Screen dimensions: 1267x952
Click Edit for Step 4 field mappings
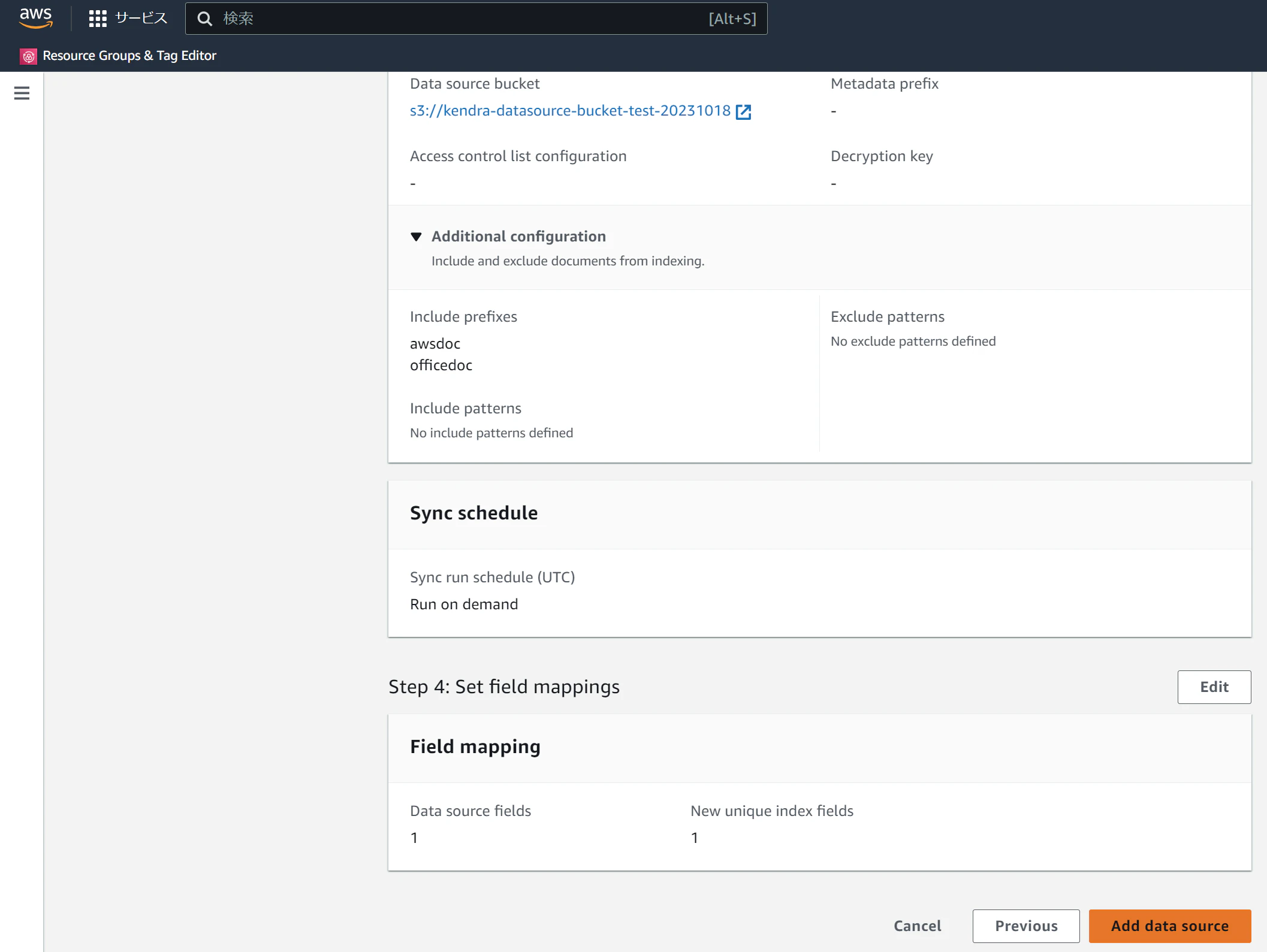click(x=1214, y=687)
